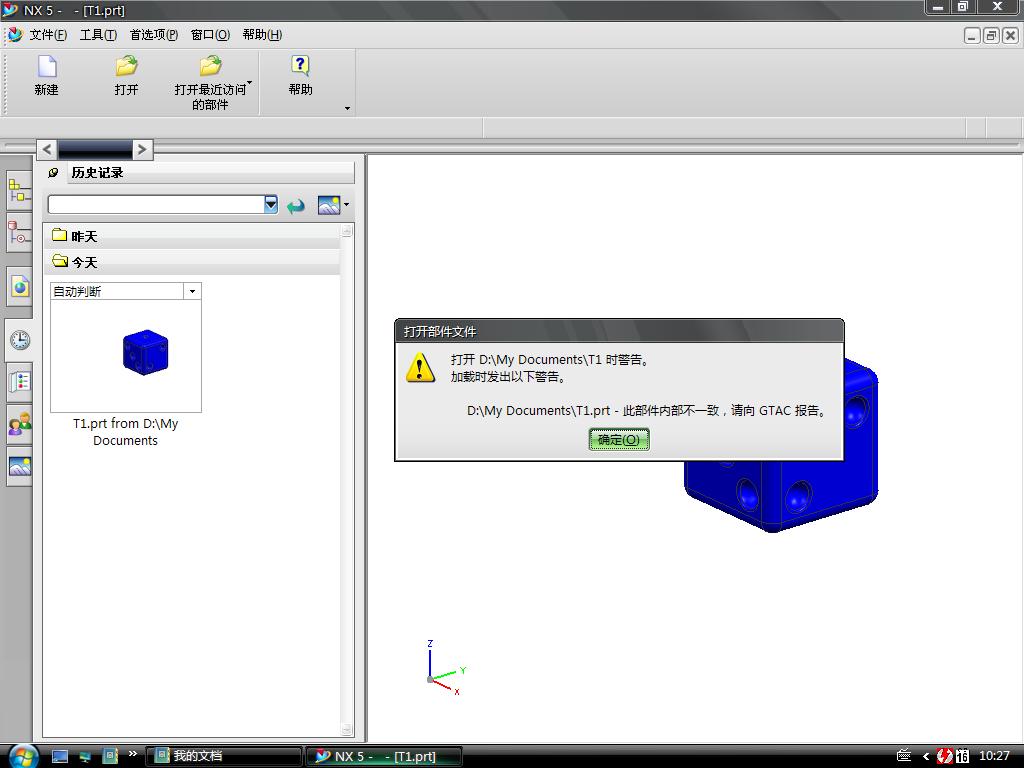Select the History clock sidebar tab
The width and height of the screenshot is (1024, 768).
[x=20, y=340]
